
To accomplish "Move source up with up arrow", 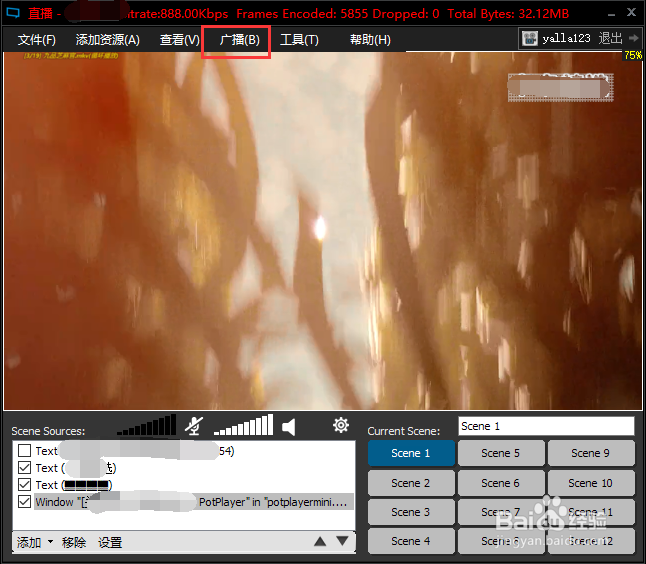I will [x=320, y=541].
